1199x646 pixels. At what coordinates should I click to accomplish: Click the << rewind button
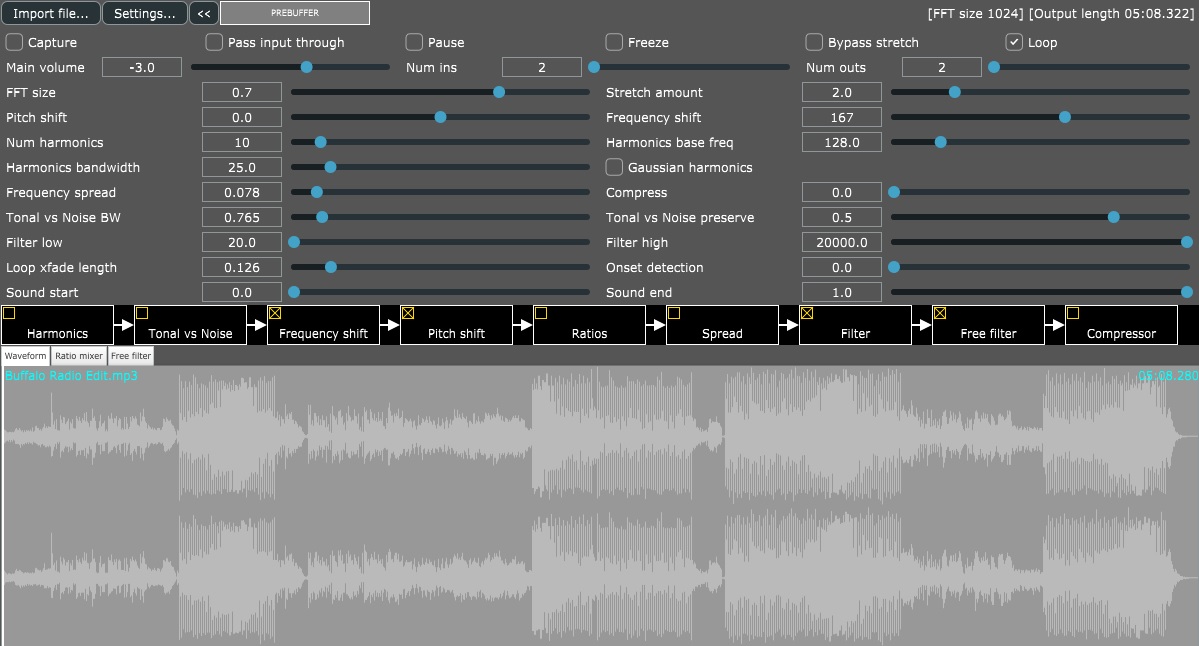(203, 13)
